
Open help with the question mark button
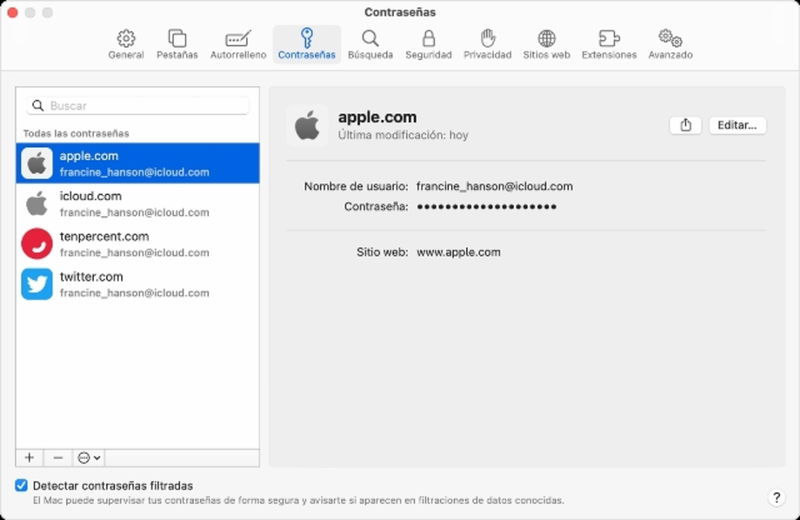[776, 498]
